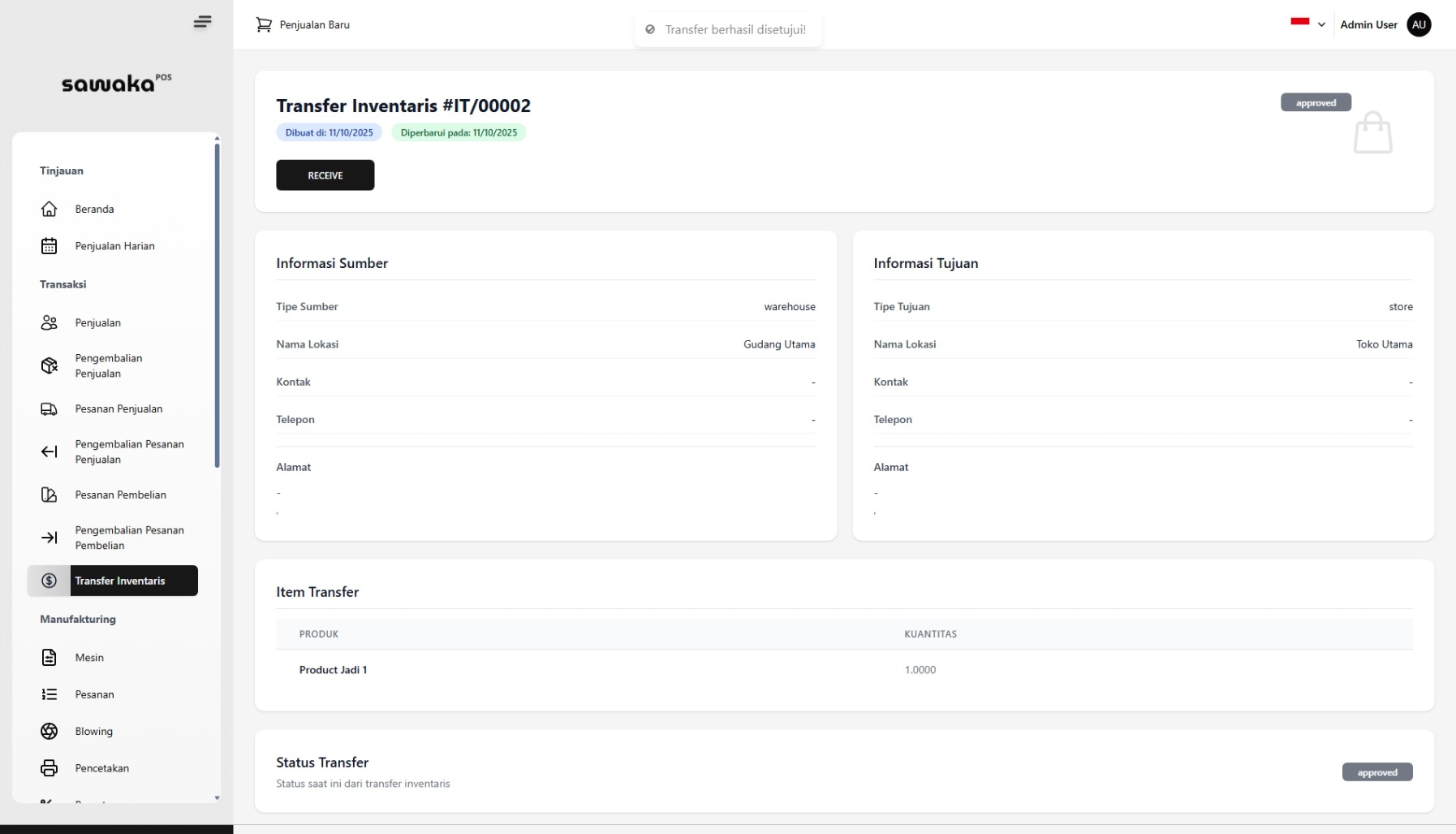The height and width of the screenshot is (834, 1456).
Task: Click the Pengembalian Penjualan package icon
Action: click(50, 366)
